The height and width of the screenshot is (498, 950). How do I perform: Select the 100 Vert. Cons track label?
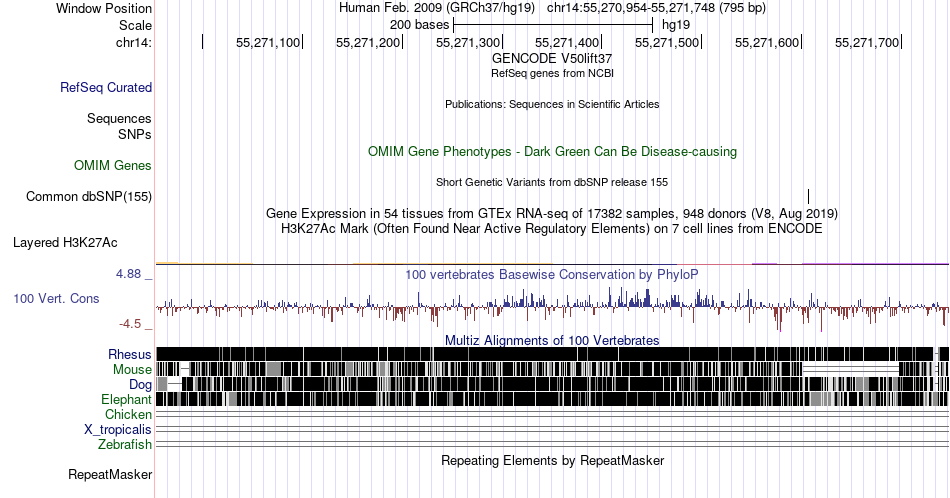[x=56, y=298]
